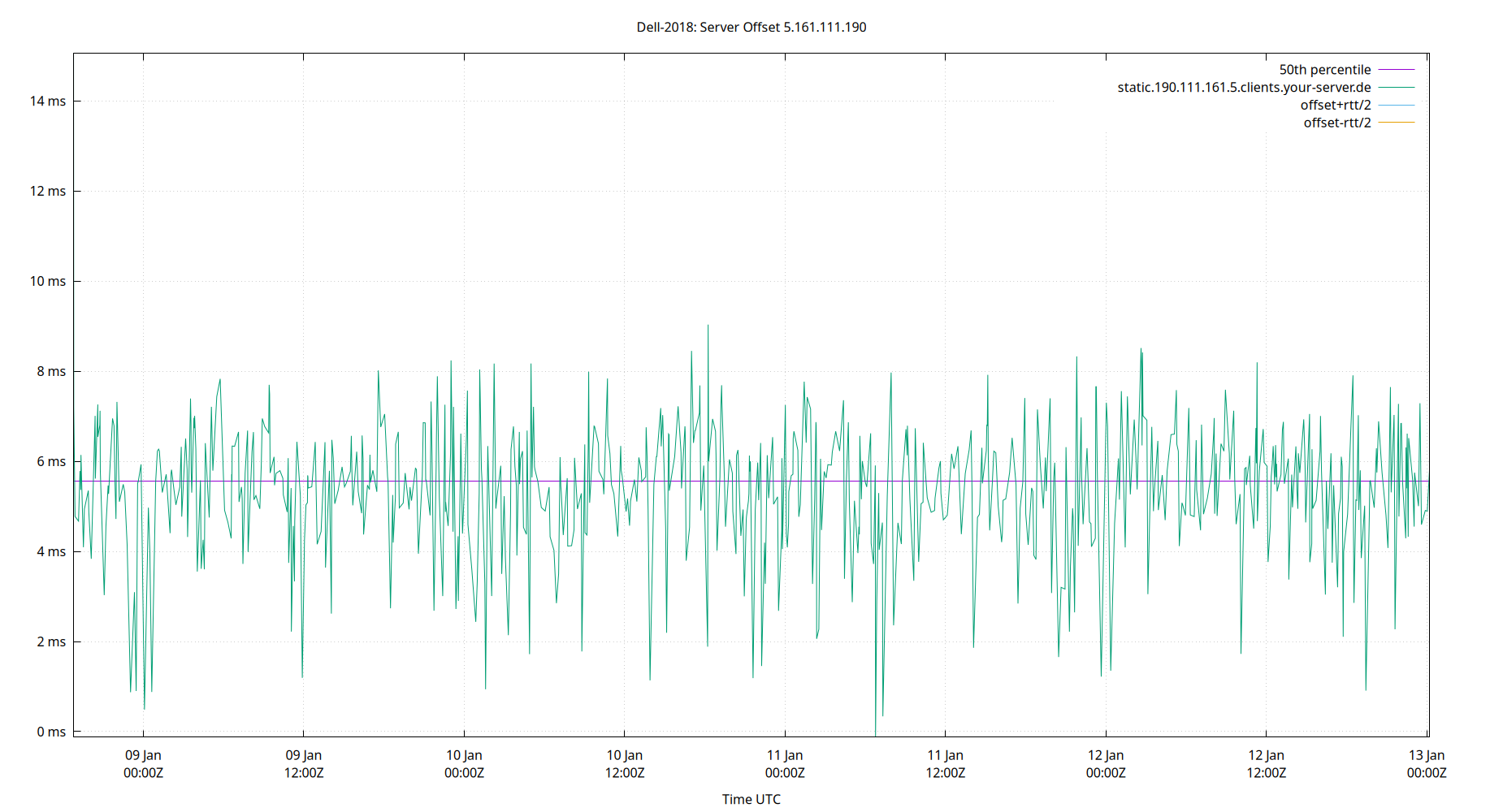Select the 10 Jan 12:00Z tick label
1503x812 pixels.
tap(626, 763)
